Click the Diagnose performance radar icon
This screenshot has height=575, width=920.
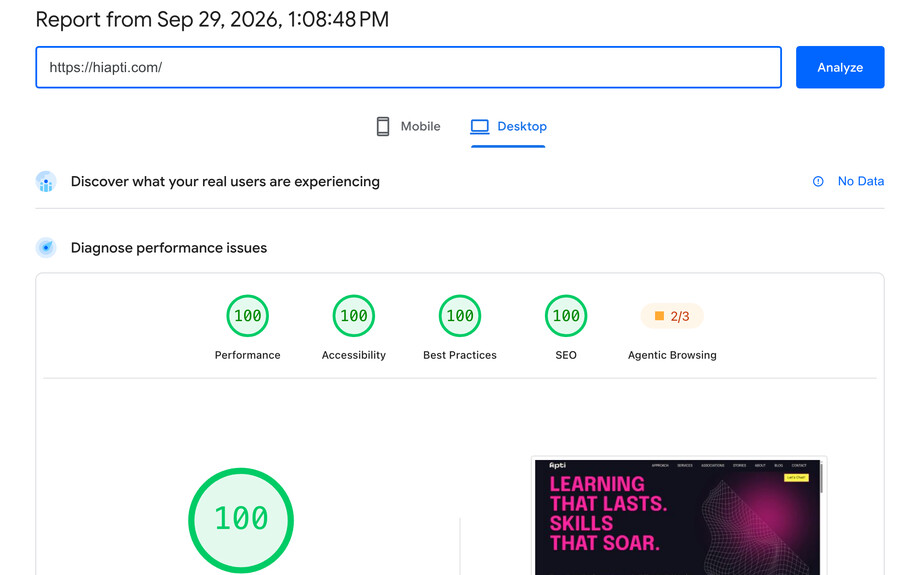click(x=46, y=248)
